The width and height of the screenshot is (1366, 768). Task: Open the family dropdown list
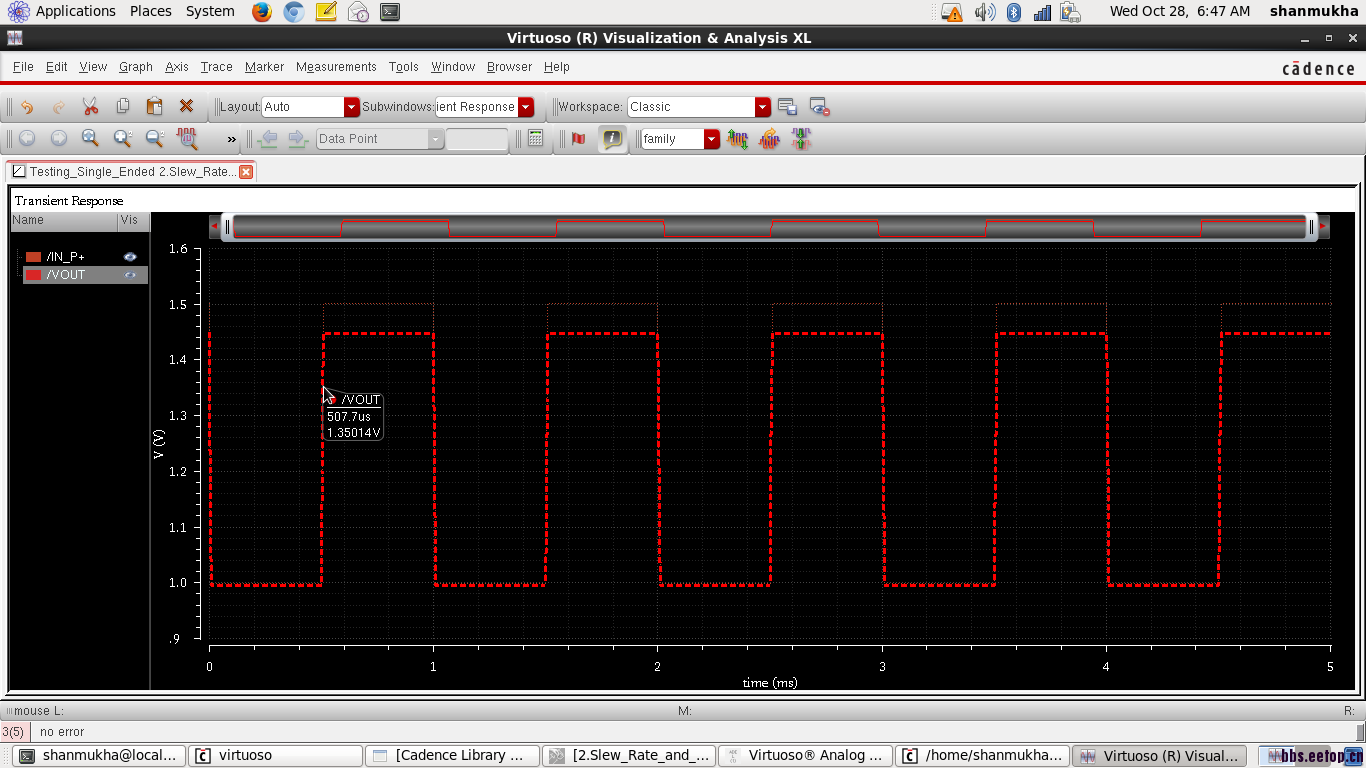point(711,139)
